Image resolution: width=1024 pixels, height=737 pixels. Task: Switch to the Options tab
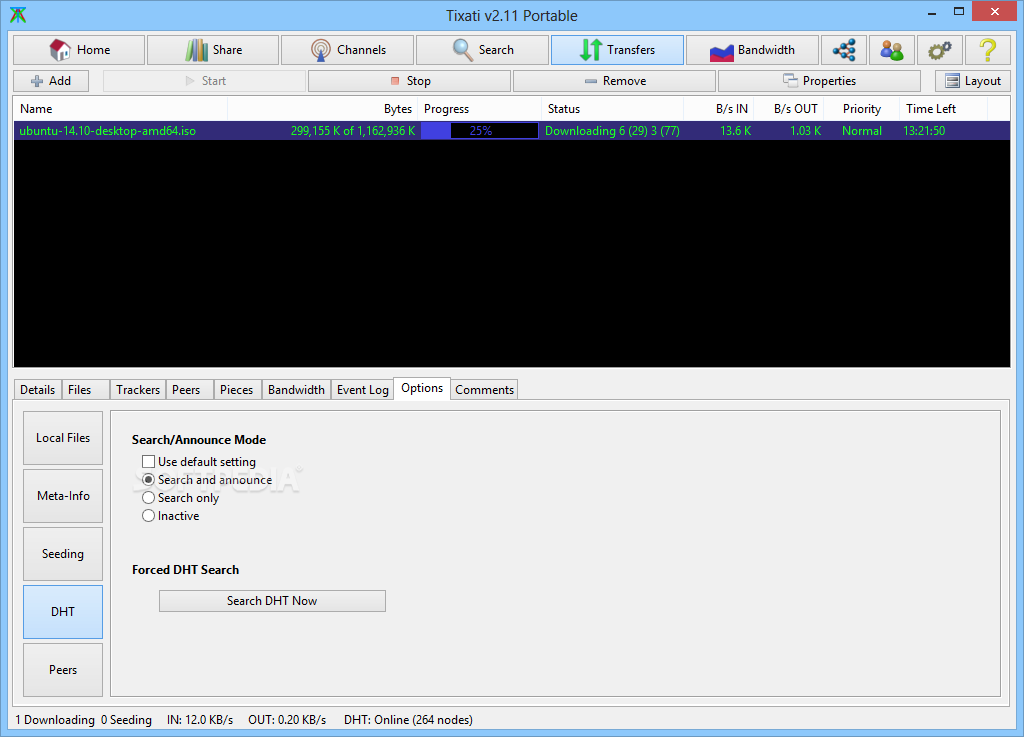(x=422, y=388)
